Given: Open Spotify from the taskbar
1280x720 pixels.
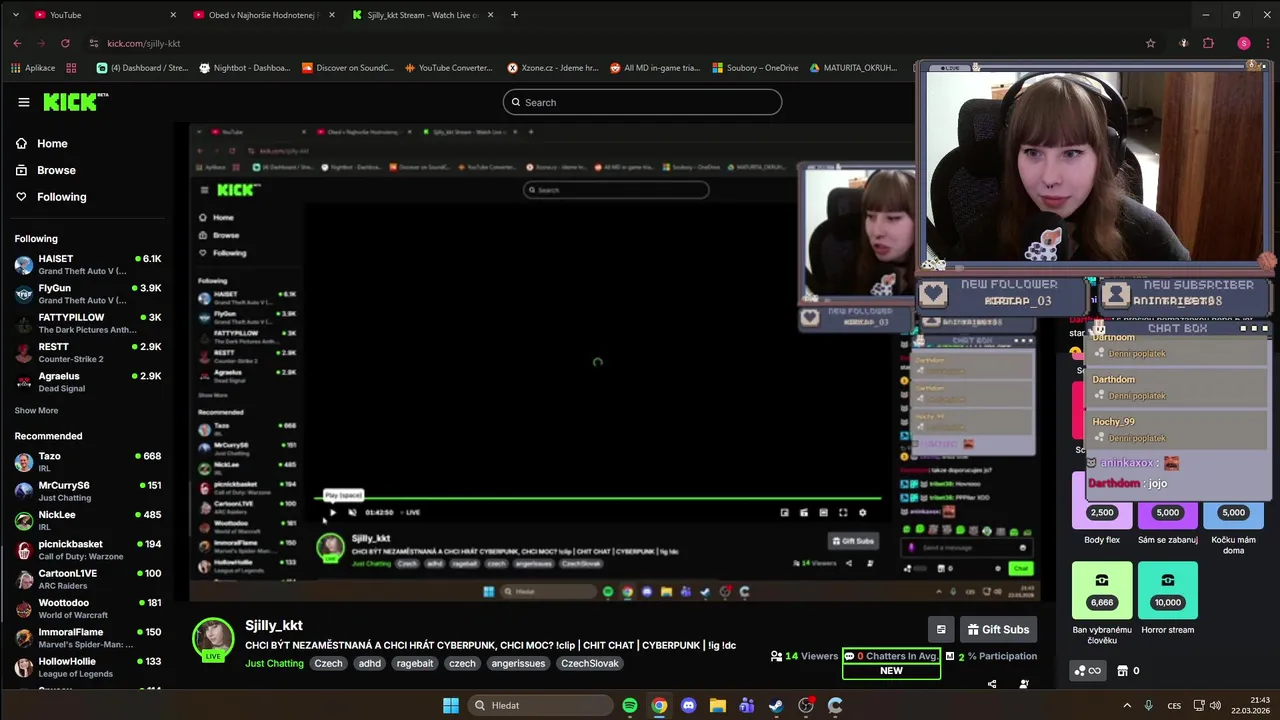Looking at the screenshot, I should 630,705.
